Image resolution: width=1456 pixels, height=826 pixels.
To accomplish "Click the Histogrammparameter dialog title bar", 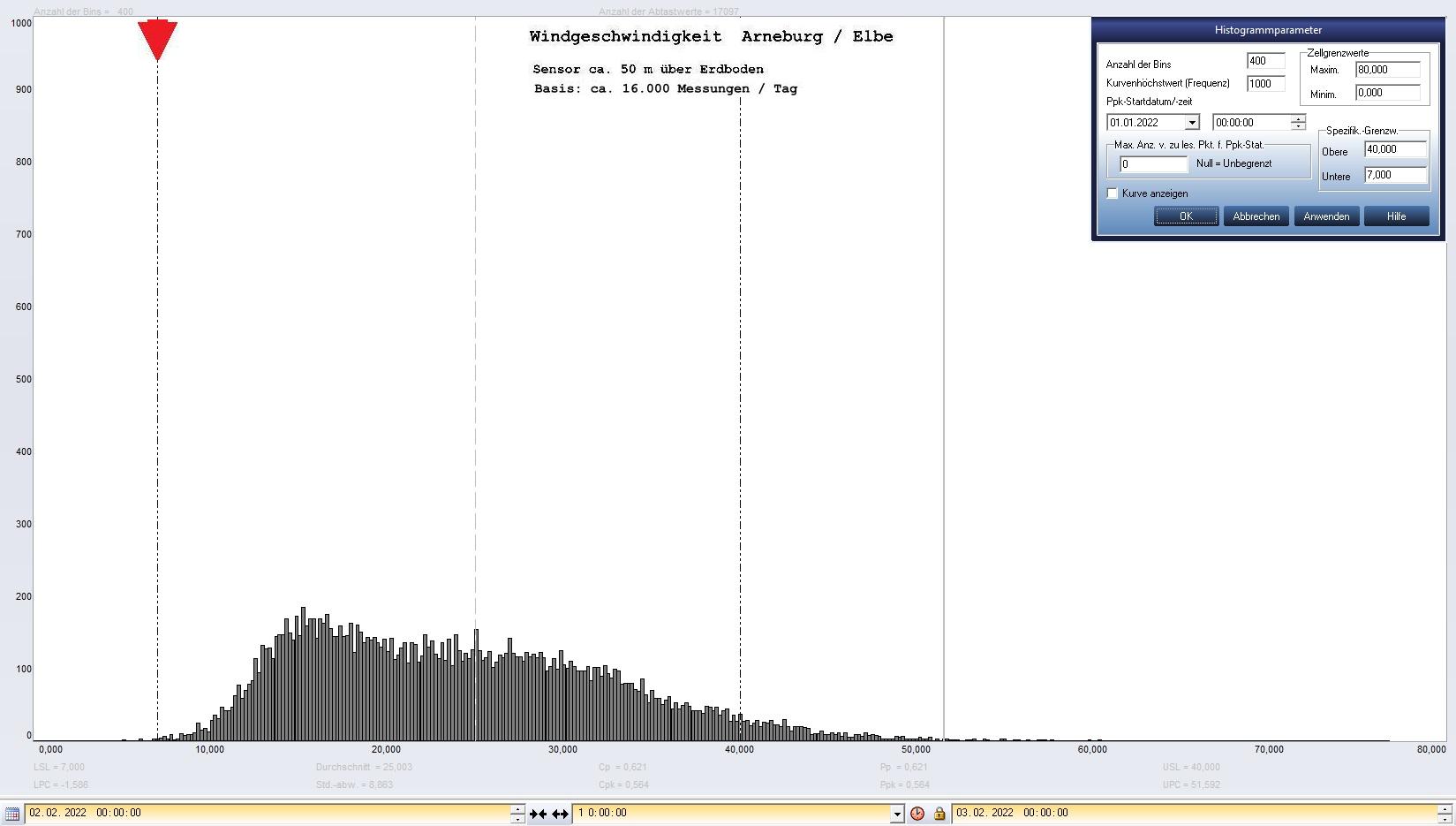I will 1268,30.
